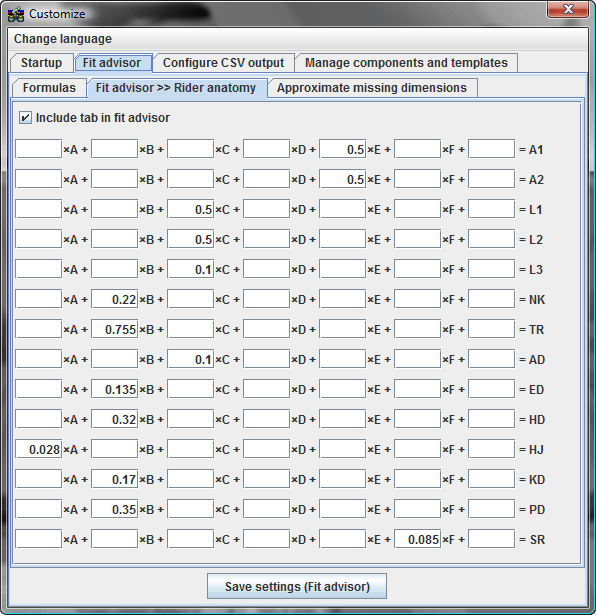Uncheck Include tab in fit advisor
The width and height of the screenshot is (596, 615).
[25, 117]
